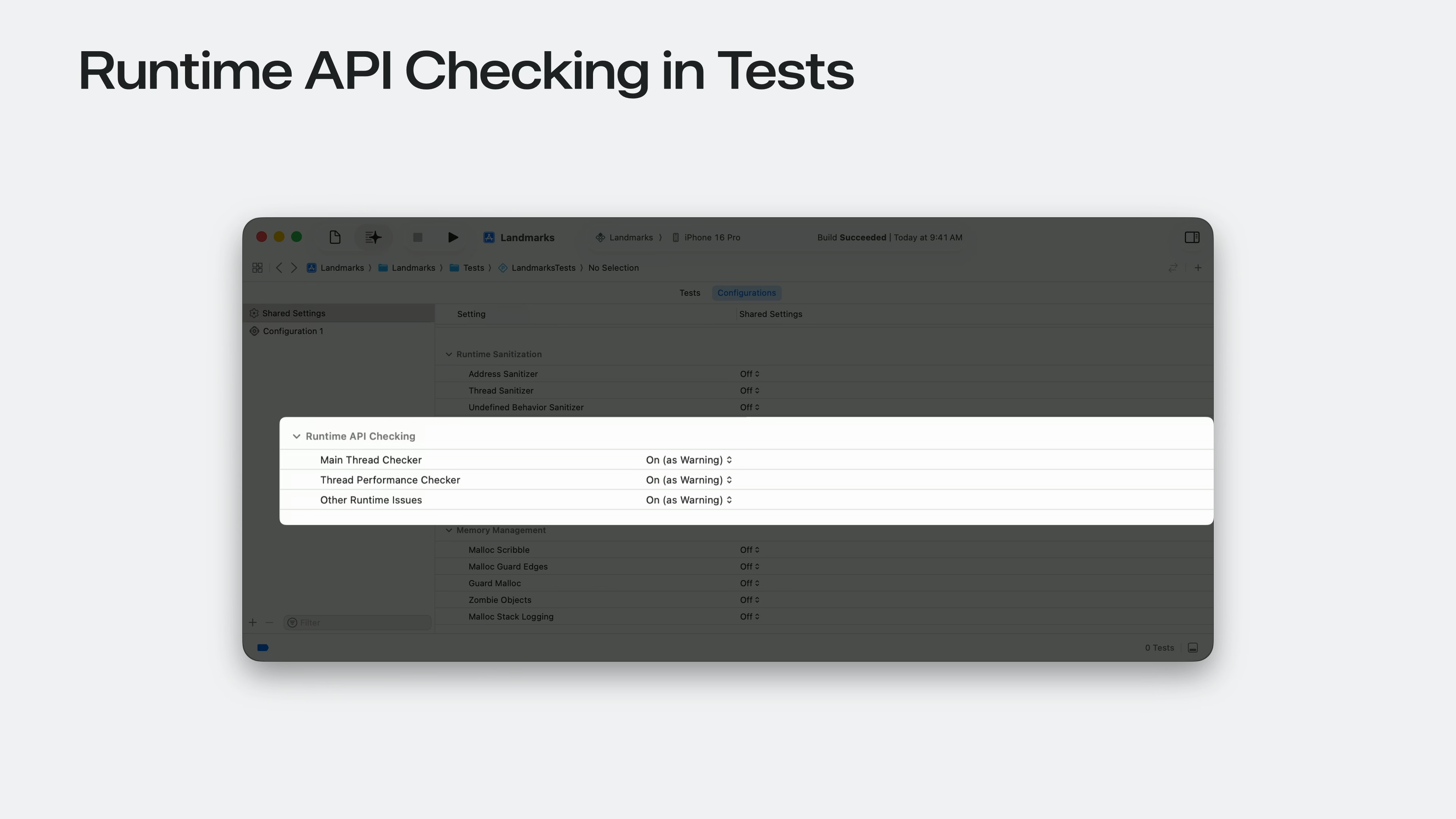The image size is (1456, 819).
Task: Click the Stop square button
Action: (x=418, y=237)
